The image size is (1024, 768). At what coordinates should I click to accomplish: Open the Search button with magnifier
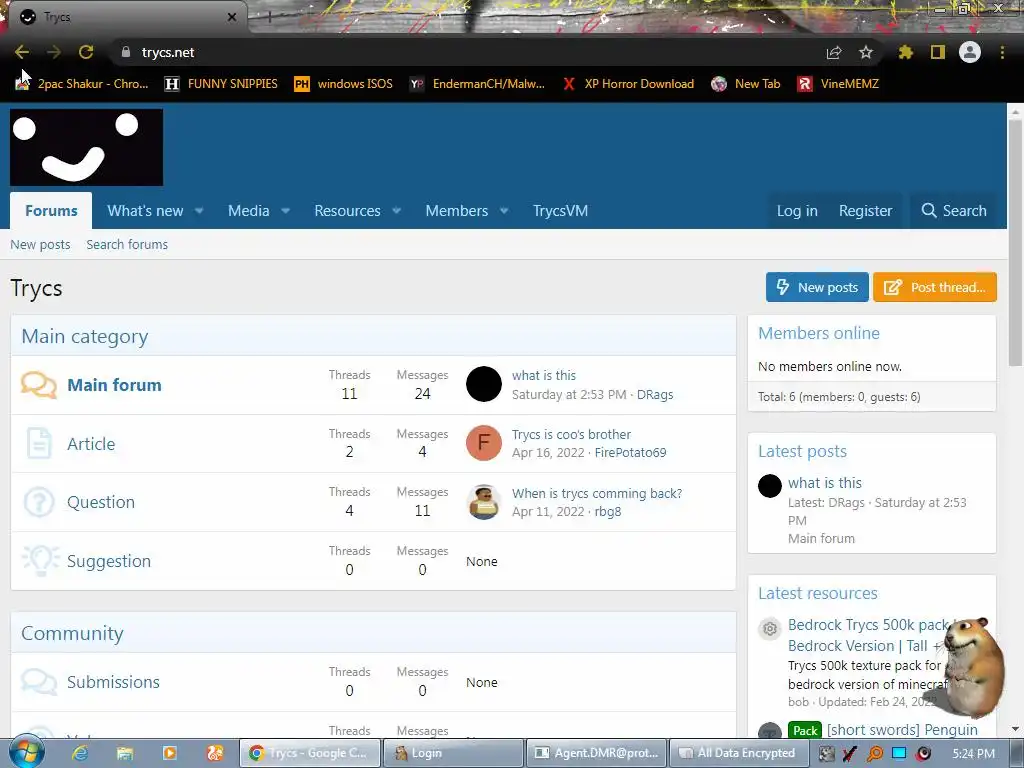point(953,211)
